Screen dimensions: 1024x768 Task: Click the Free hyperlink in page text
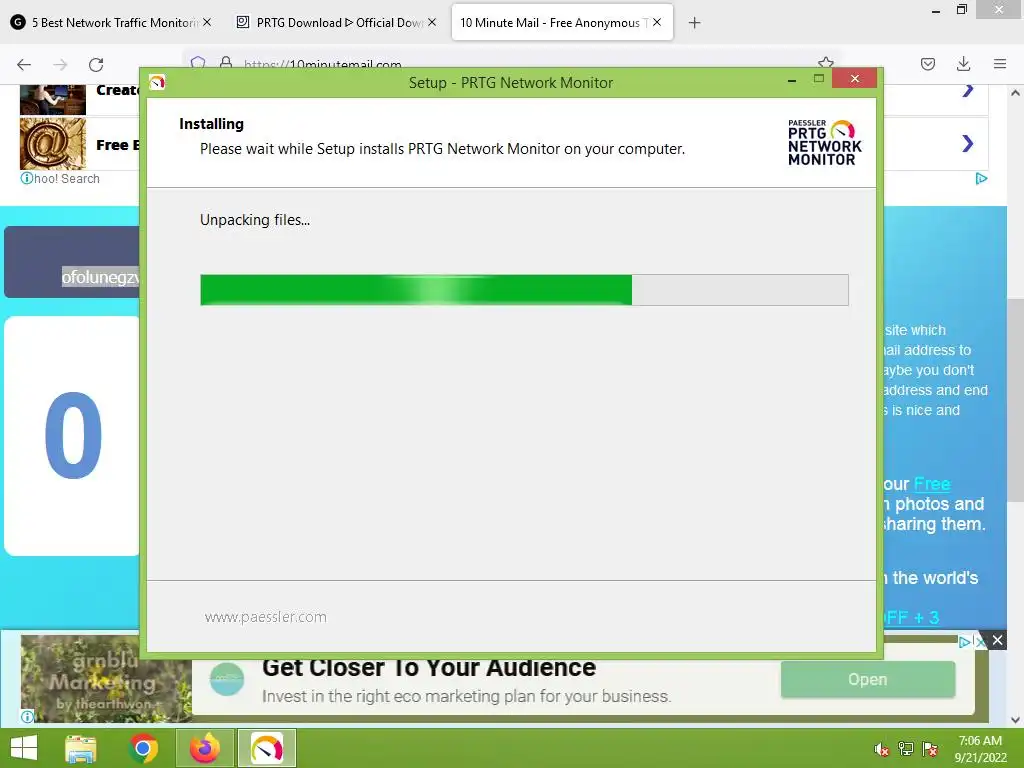[932, 484]
